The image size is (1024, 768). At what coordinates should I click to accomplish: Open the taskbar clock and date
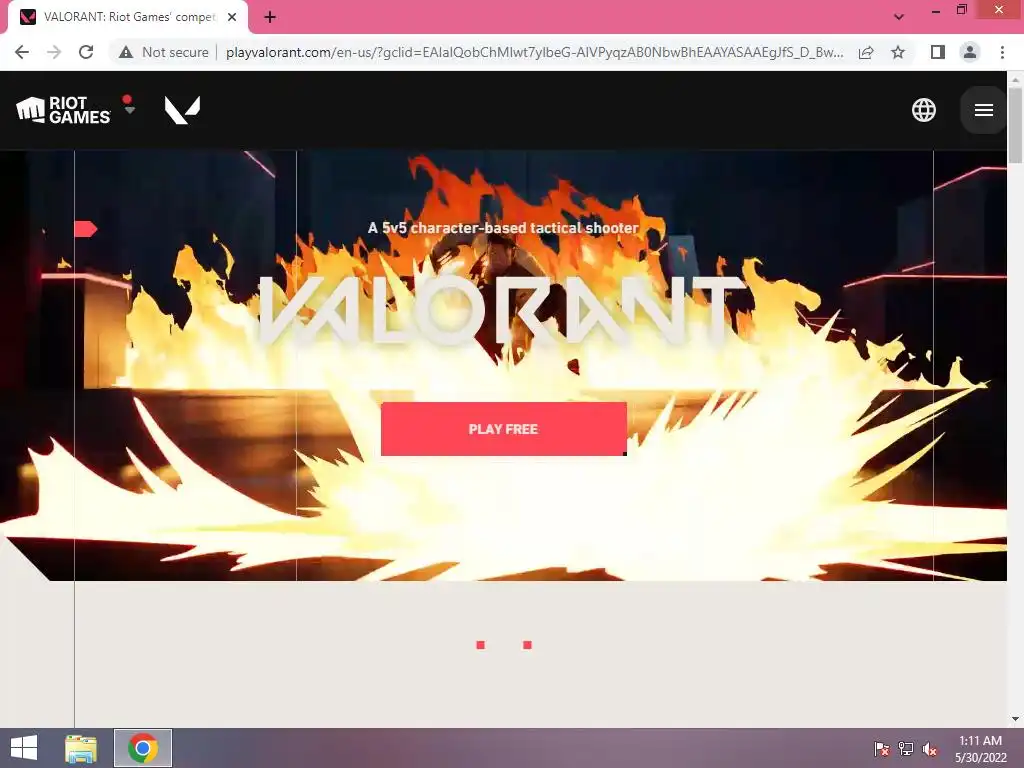[980, 749]
